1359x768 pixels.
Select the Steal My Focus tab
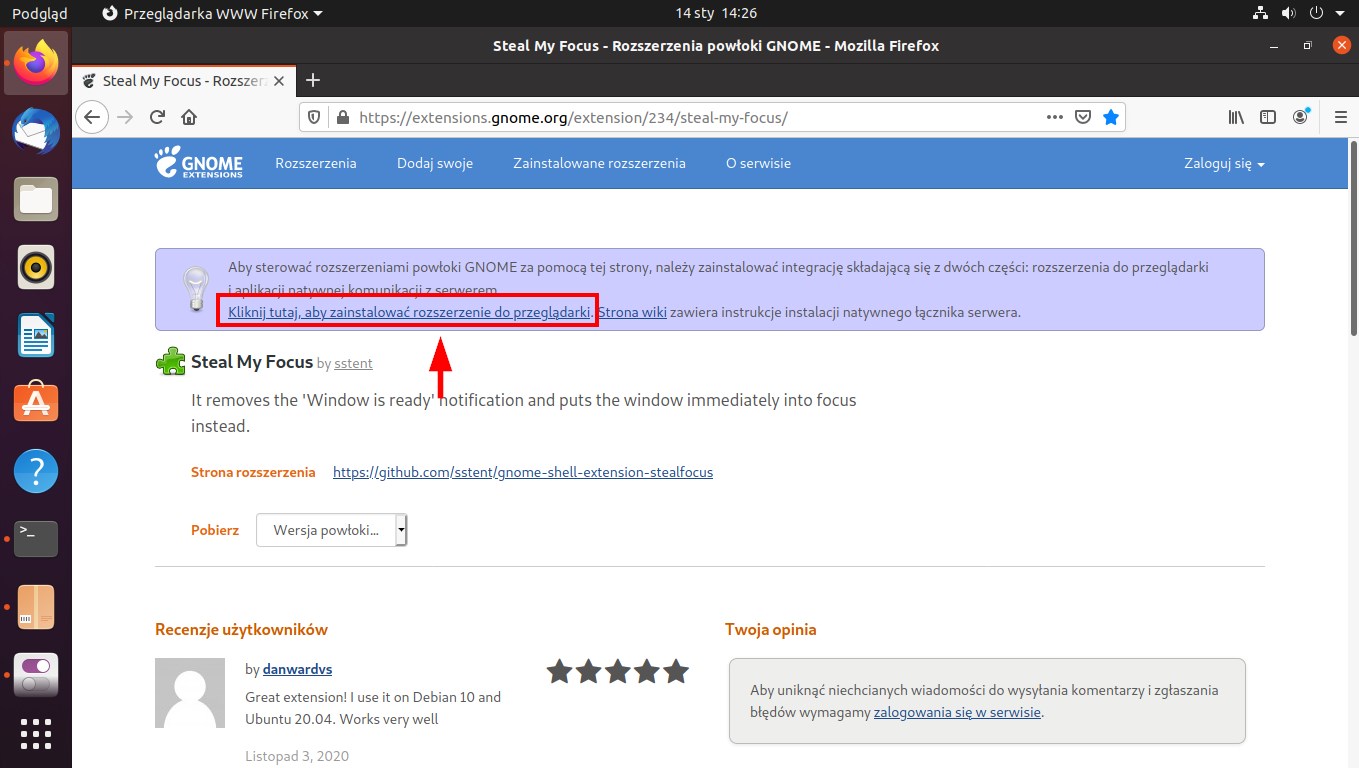coord(184,81)
